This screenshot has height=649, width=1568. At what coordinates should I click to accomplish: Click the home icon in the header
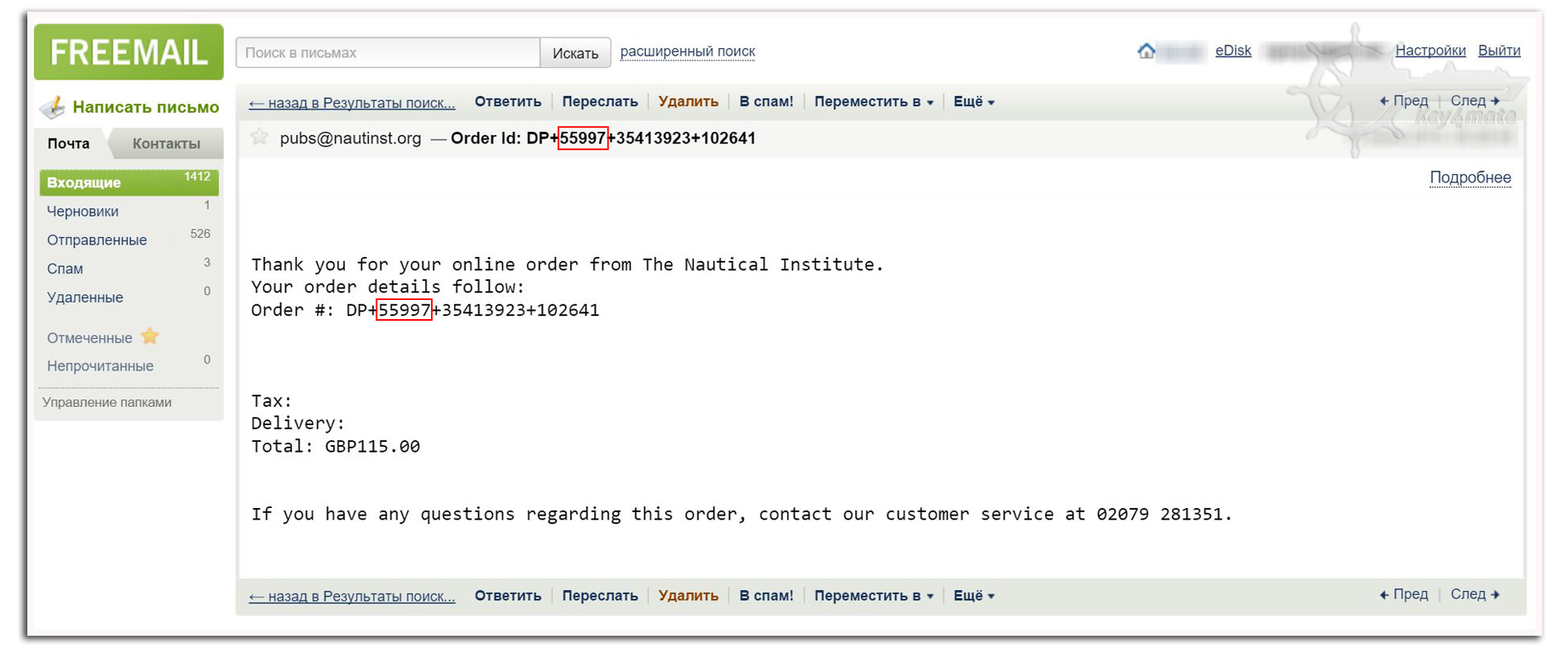(1146, 51)
